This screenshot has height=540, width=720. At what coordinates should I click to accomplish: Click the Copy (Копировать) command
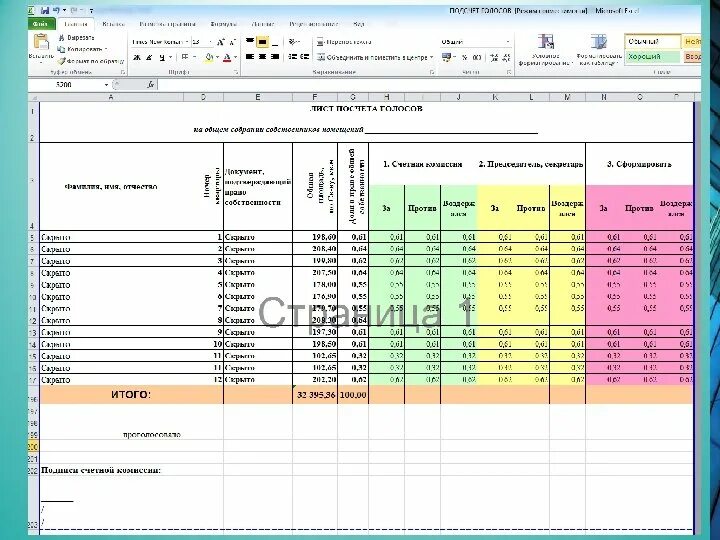pos(81,49)
